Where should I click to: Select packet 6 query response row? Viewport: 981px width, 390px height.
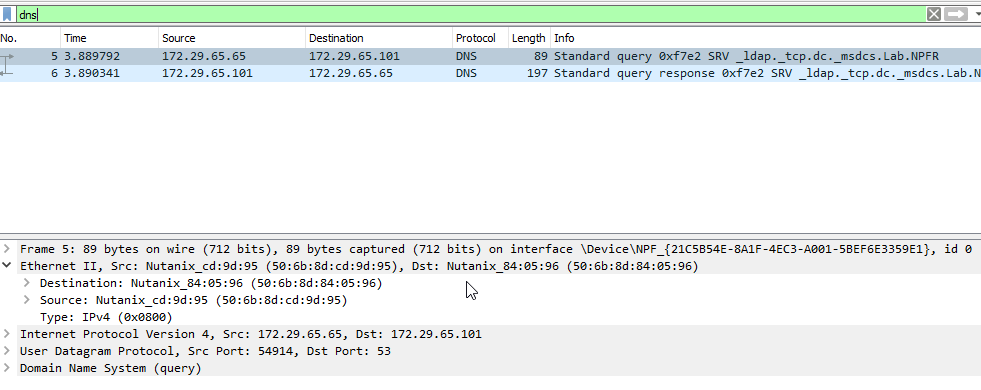490,73
